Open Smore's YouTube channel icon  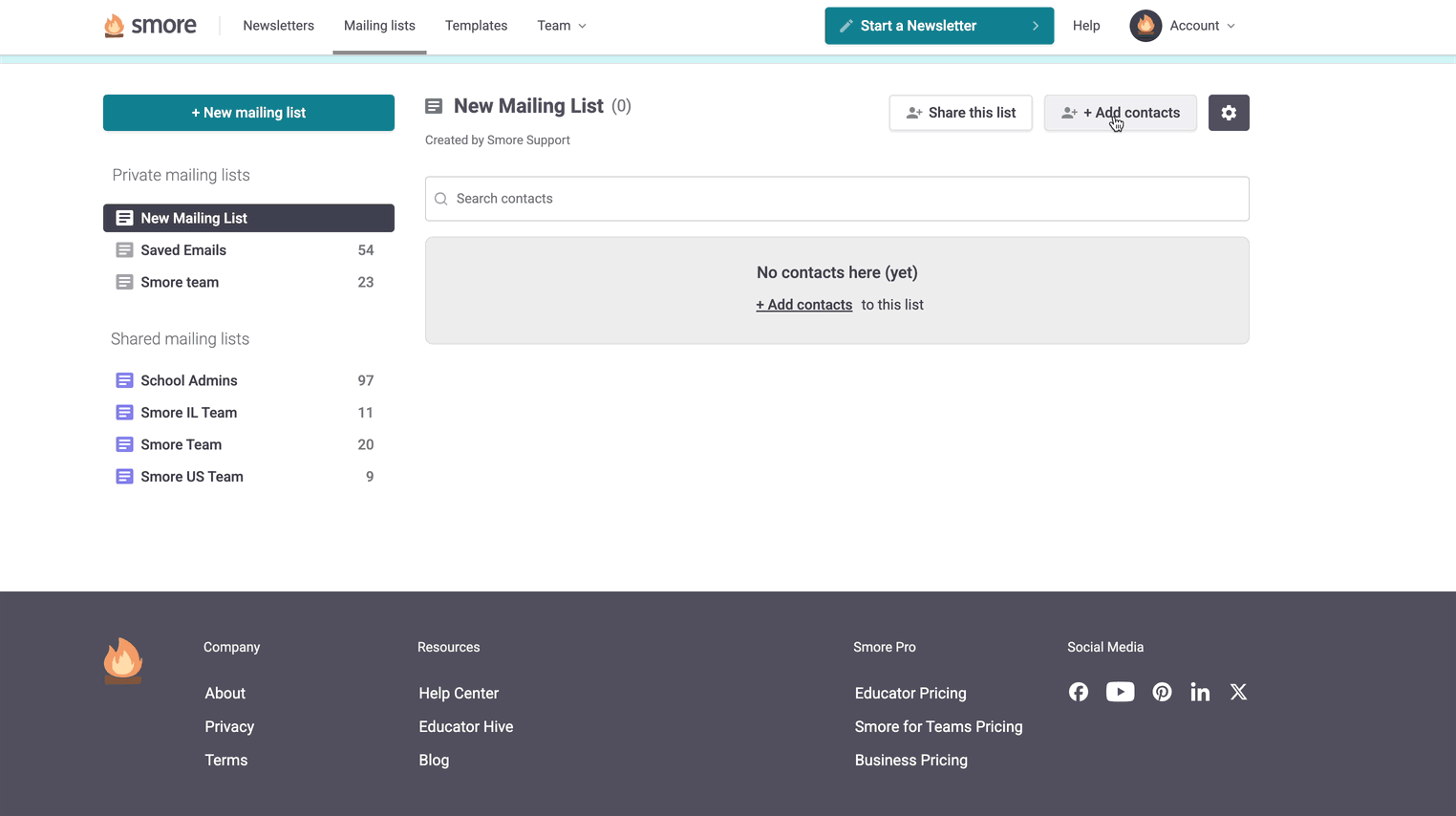coord(1120,692)
